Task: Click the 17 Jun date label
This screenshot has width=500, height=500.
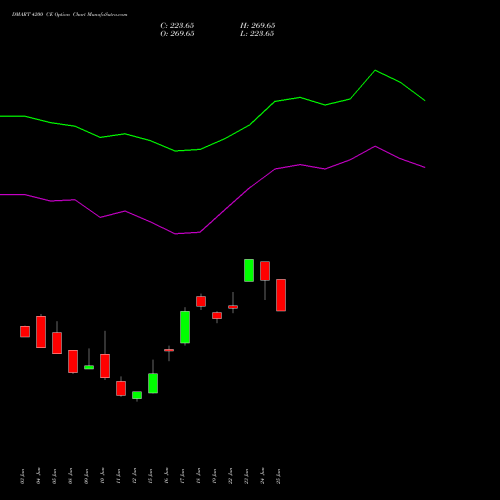Action: click(182, 476)
